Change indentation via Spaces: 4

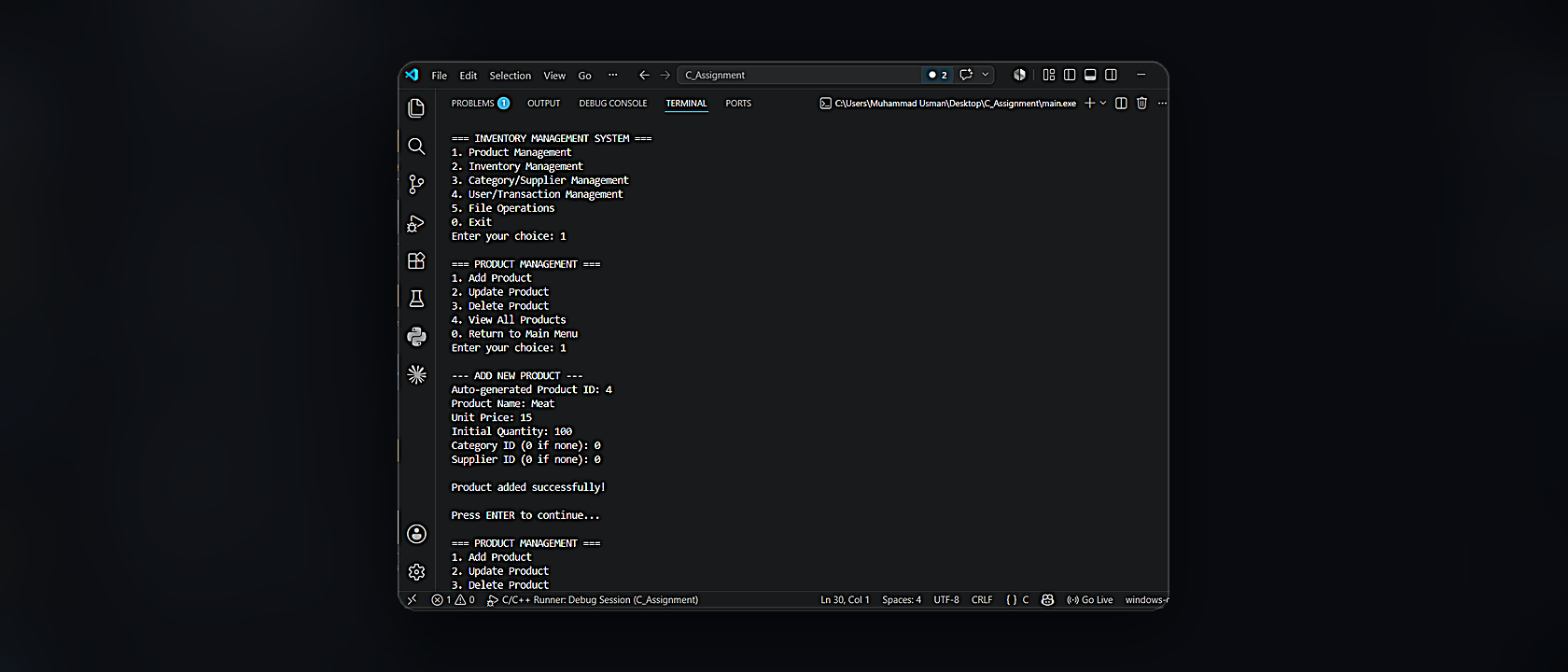tap(902, 600)
